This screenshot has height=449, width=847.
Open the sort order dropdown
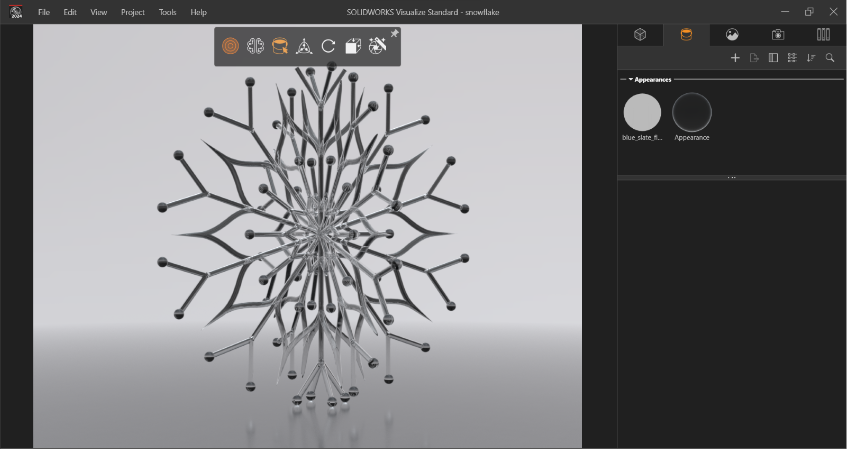click(x=811, y=58)
